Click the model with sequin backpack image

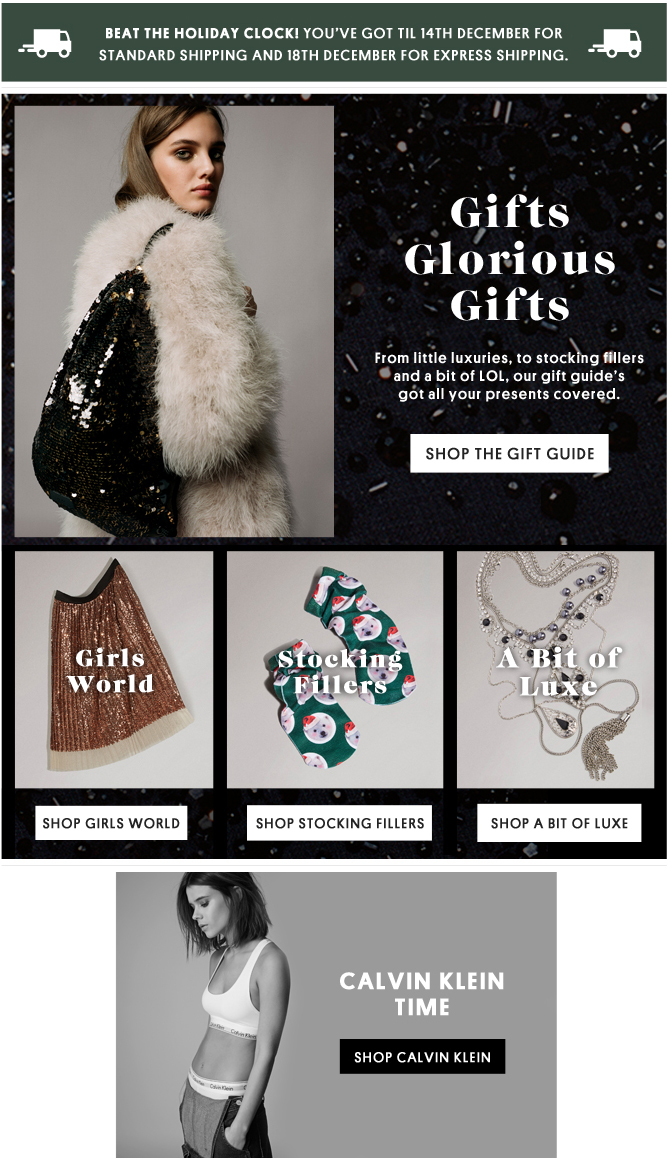[174, 321]
